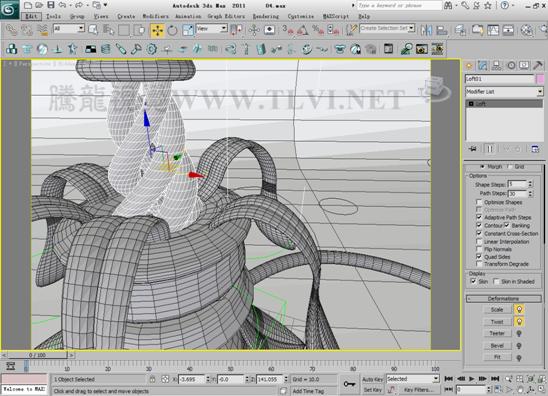Open the Modifier List dropdown
Image resolution: width=548 pixels, height=396 pixels.
[504, 92]
